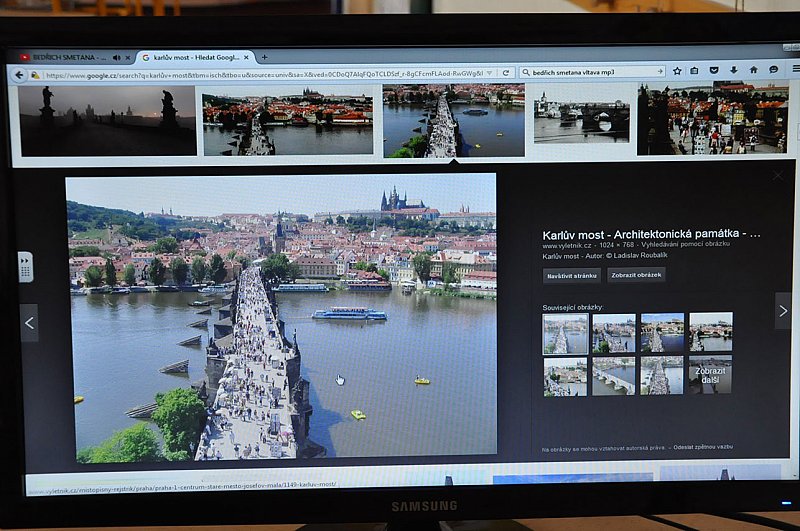Reload the page with the refresh icon
Image resolution: width=800 pixels, height=531 pixels.
click(x=507, y=72)
